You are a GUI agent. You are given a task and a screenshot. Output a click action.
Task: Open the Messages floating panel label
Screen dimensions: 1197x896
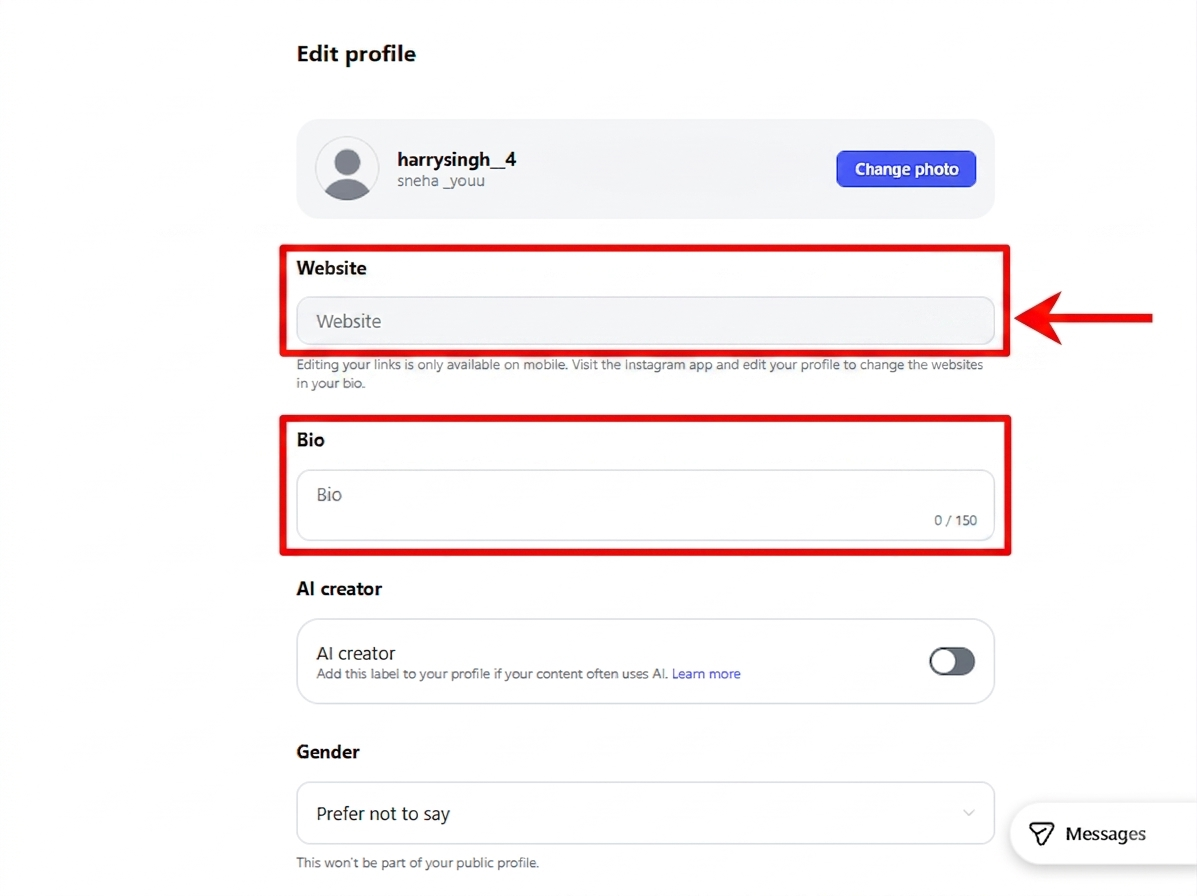[x=1105, y=833]
